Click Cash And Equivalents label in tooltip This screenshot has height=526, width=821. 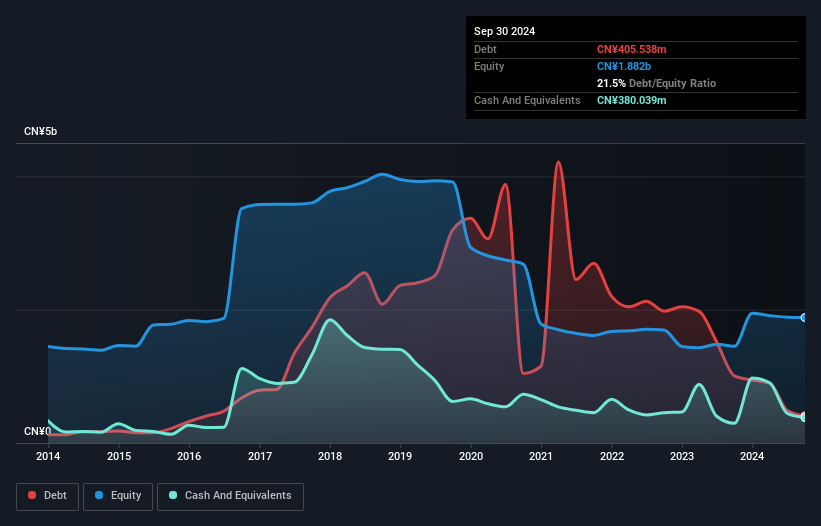tap(527, 100)
